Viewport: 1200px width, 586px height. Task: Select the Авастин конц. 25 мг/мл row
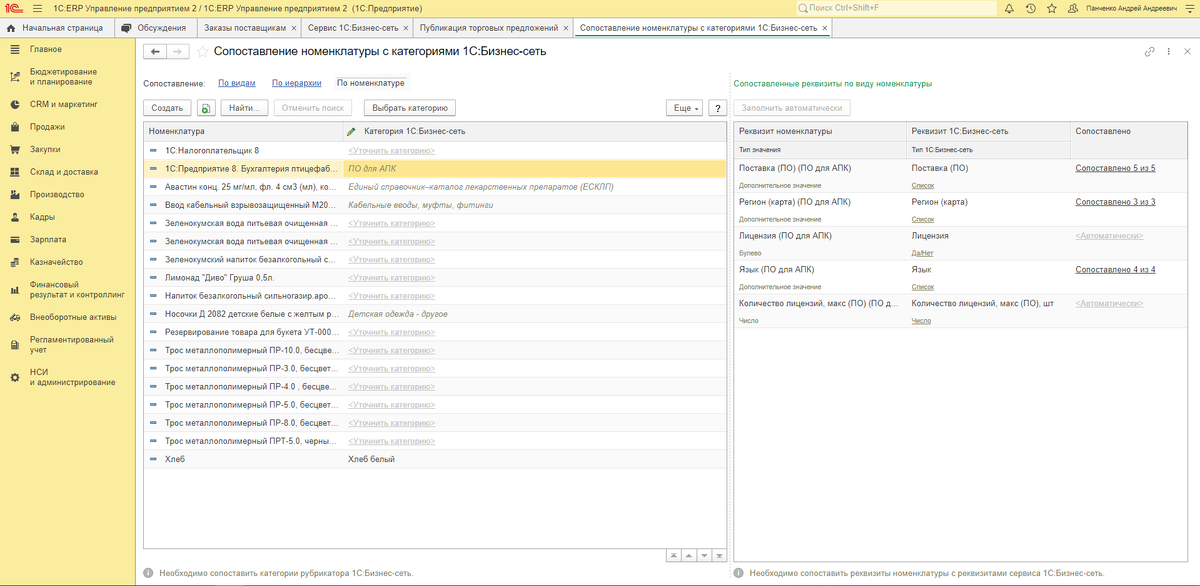point(435,187)
